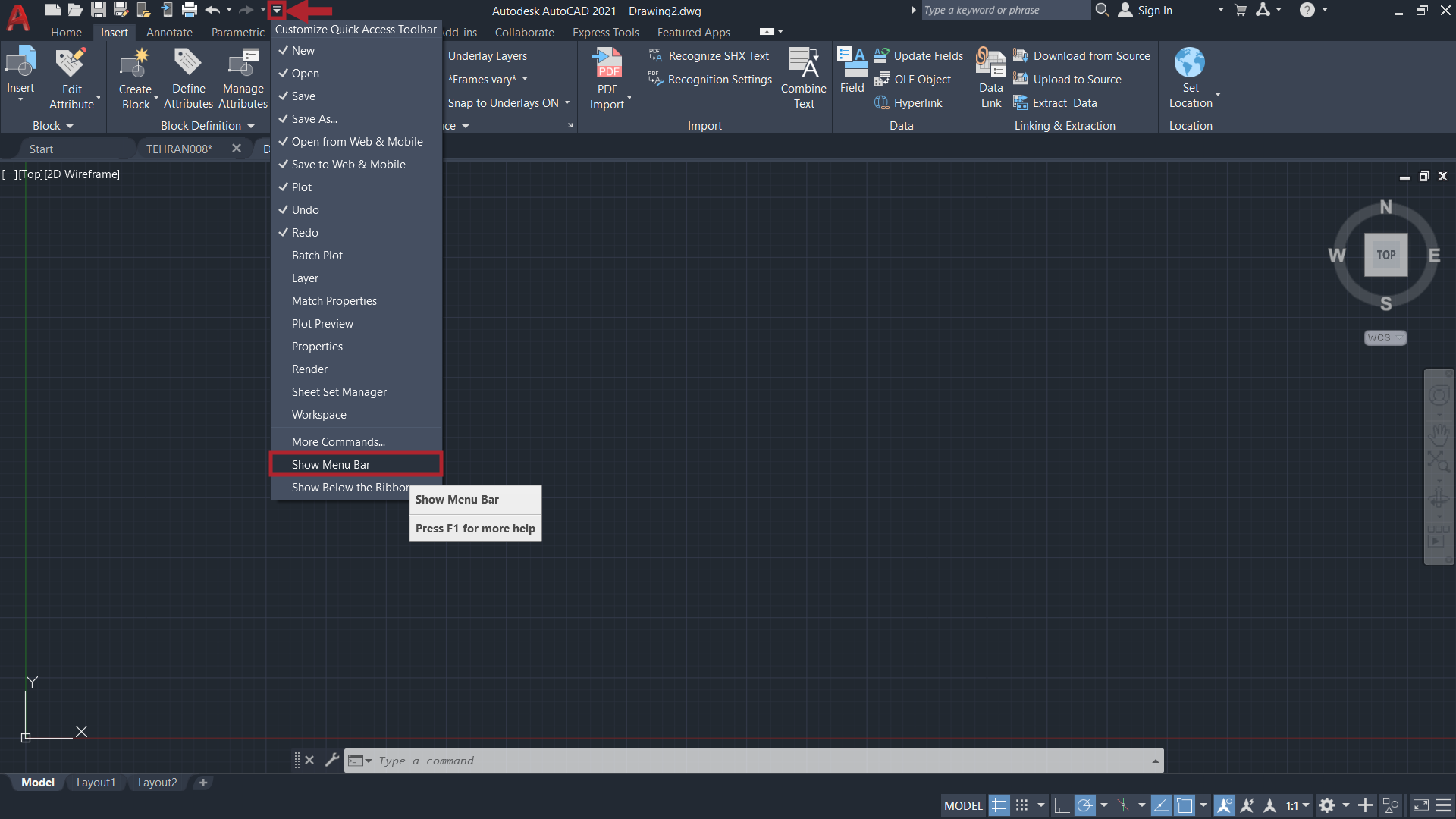Open the Insert tab ribbon
The height and width of the screenshot is (819, 1456).
(113, 32)
